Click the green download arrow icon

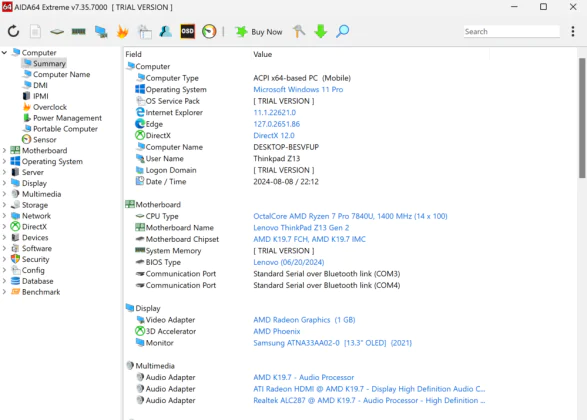click(x=320, y=31)
